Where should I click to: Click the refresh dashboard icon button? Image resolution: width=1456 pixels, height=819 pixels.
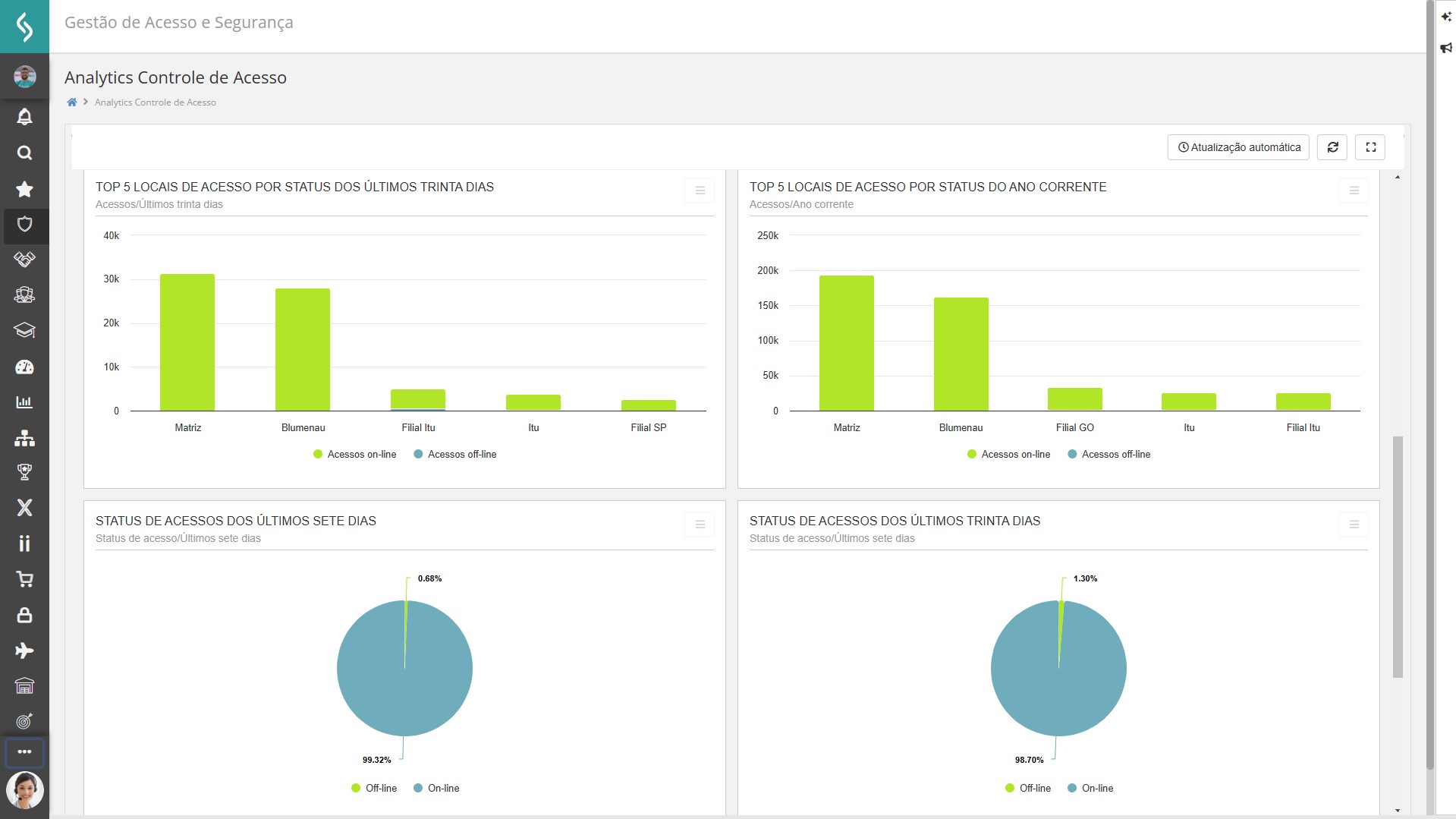tap(1332, 147)
